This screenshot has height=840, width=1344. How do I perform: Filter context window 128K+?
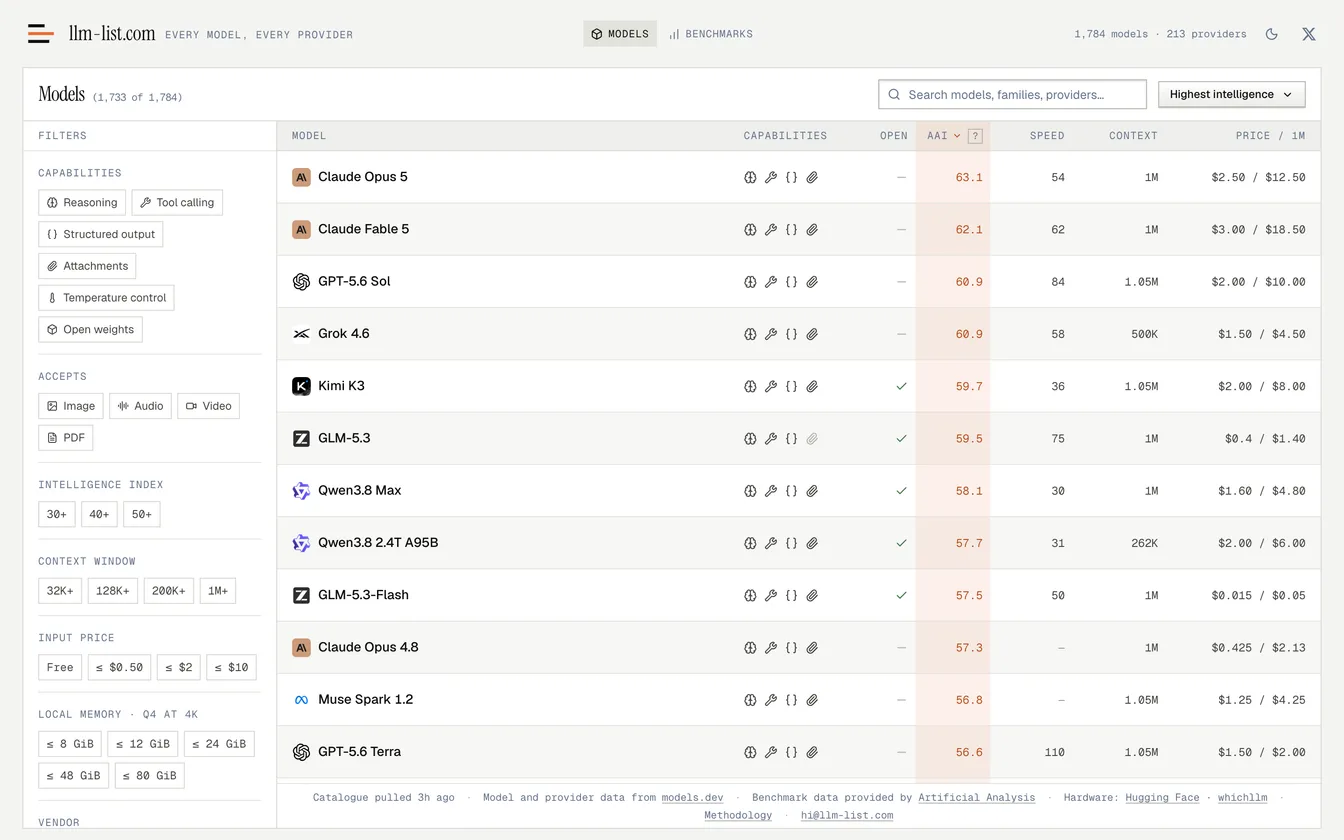point(113,591)
